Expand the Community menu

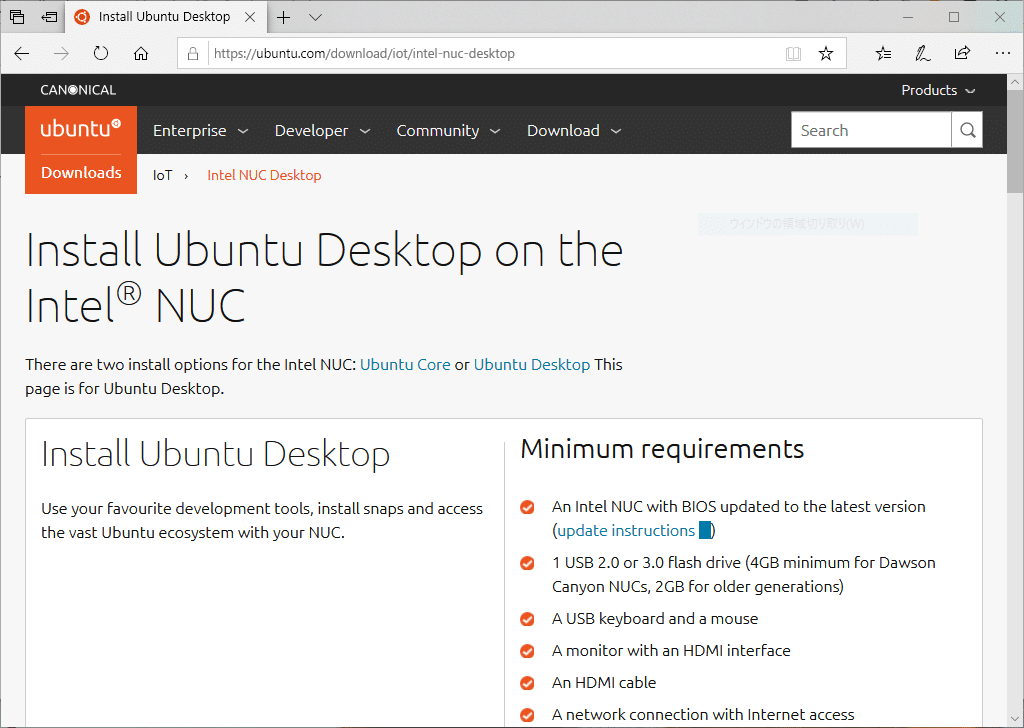(449, 131)
